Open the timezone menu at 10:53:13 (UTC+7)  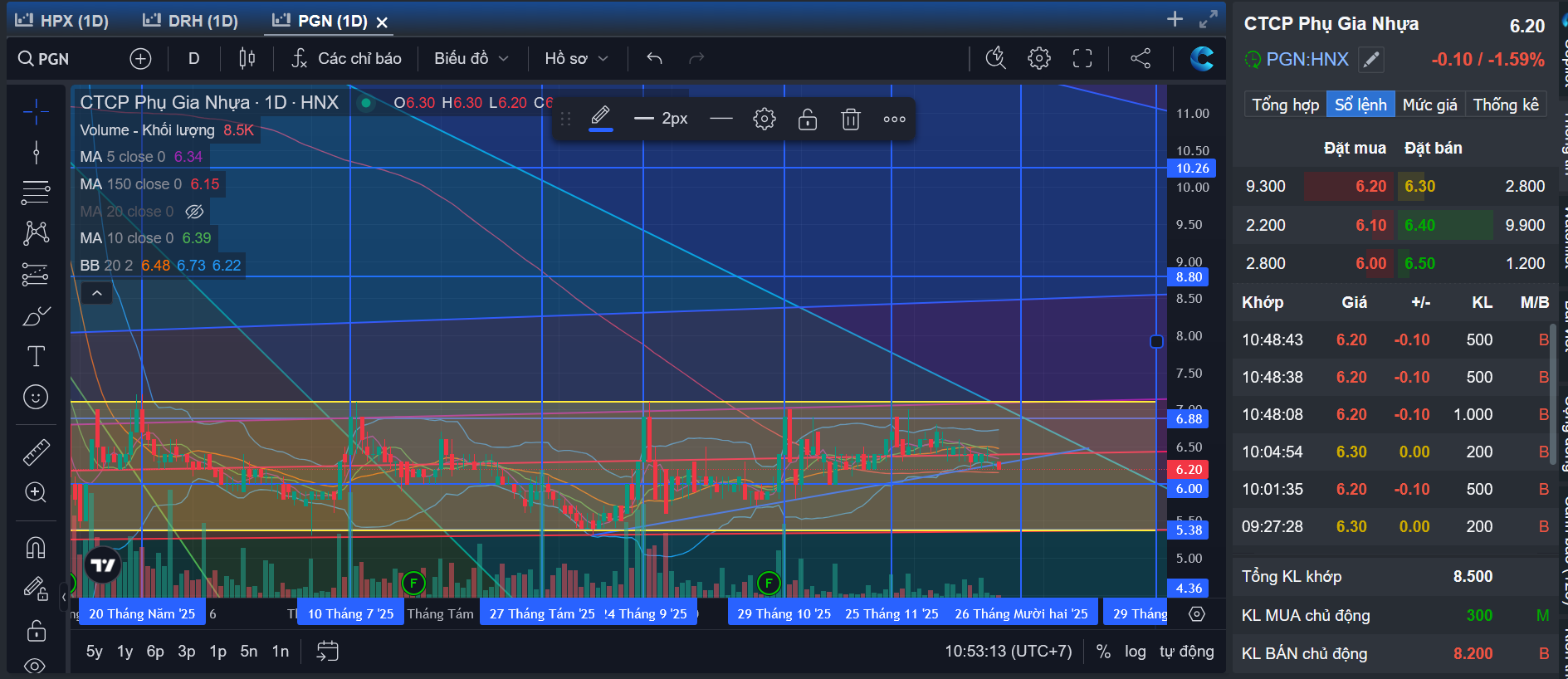pyautogui.click(x=1009, y=652)
